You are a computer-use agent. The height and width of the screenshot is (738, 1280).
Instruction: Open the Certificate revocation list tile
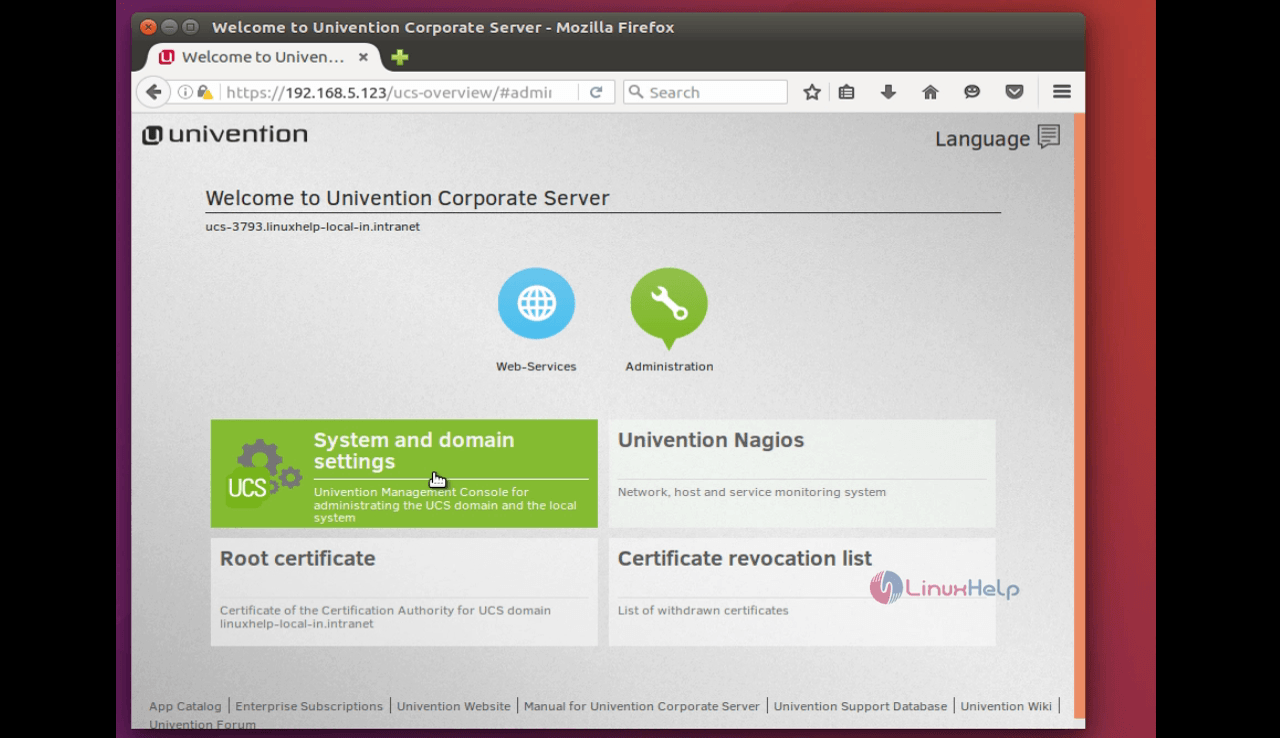[802, 592]
